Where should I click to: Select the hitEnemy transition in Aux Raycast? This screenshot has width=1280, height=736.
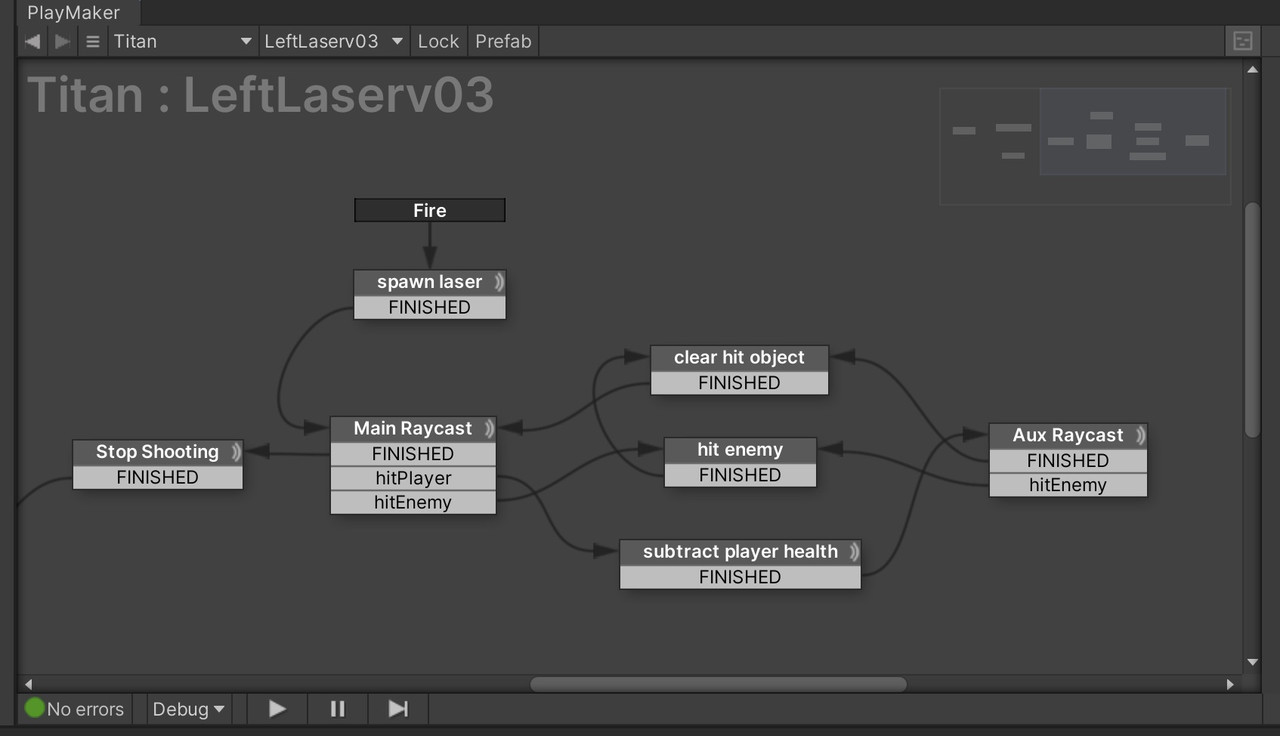[x=1068, y=485]
